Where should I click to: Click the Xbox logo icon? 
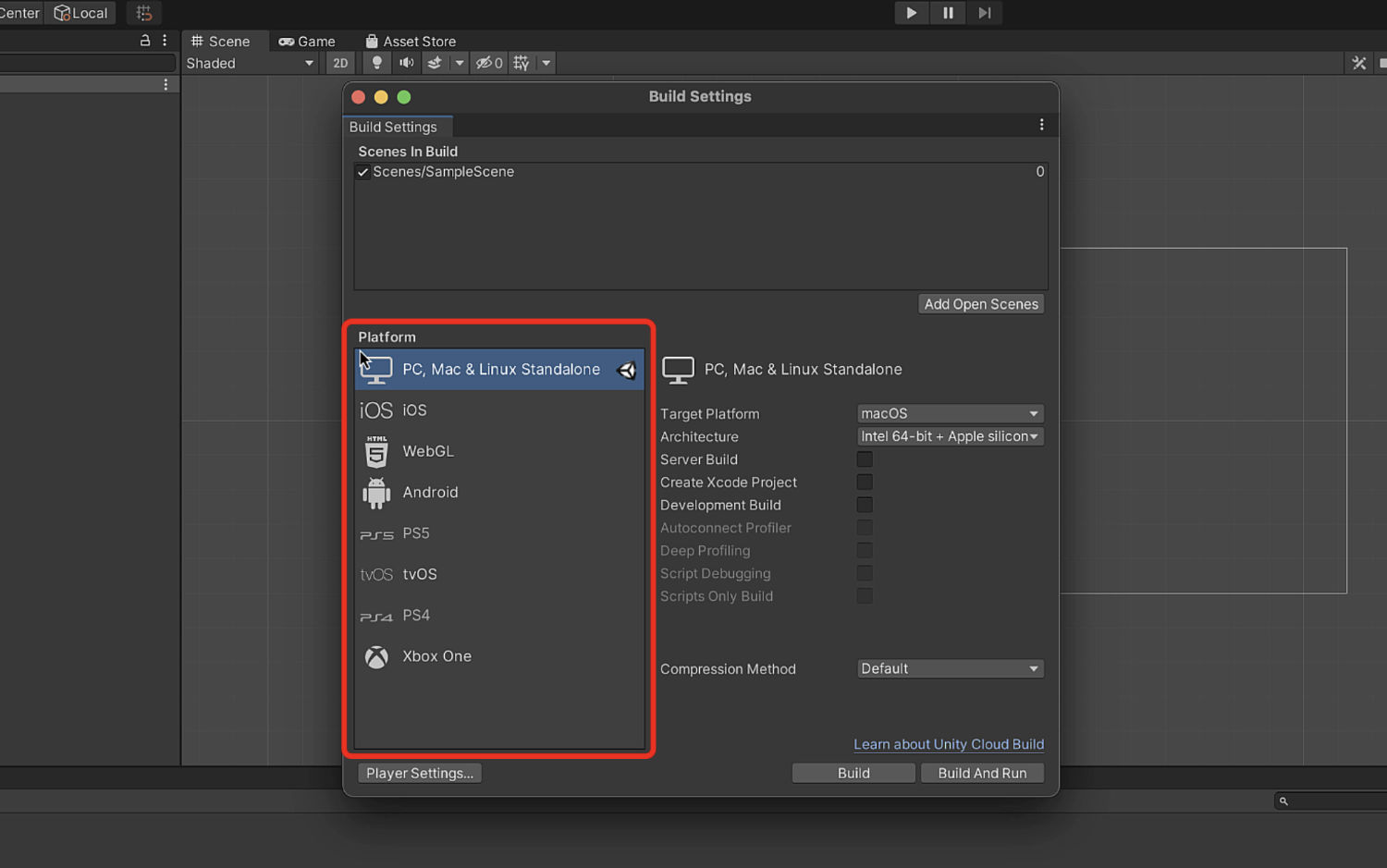[x=376, y=656]
